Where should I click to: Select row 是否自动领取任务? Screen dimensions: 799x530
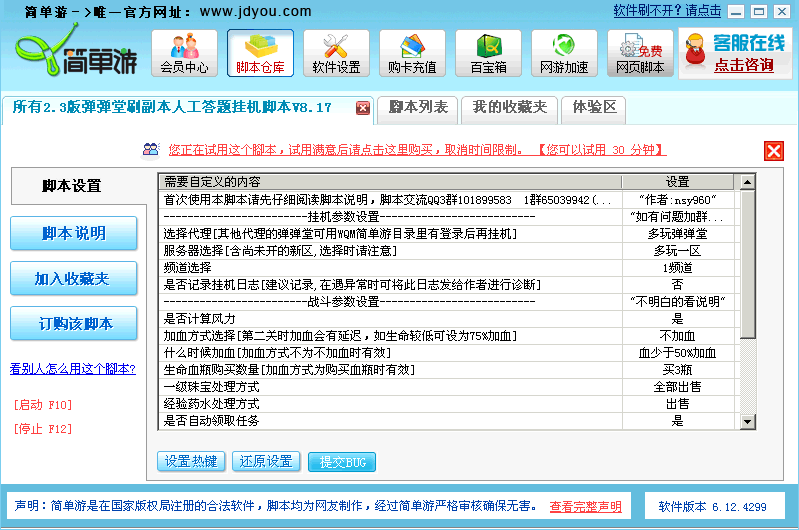click(390, 420)
